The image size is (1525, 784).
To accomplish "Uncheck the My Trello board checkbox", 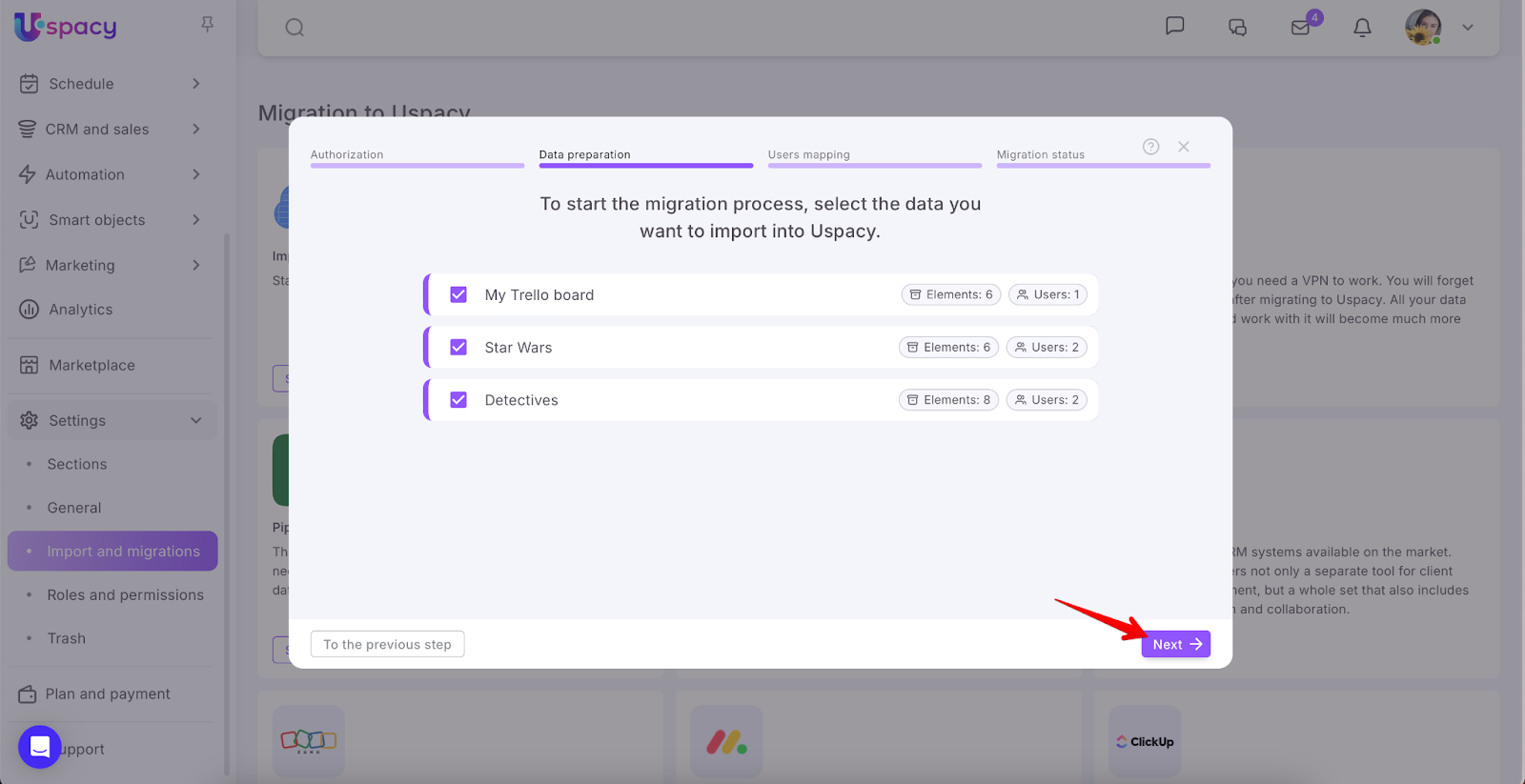I will pos(458,295).
